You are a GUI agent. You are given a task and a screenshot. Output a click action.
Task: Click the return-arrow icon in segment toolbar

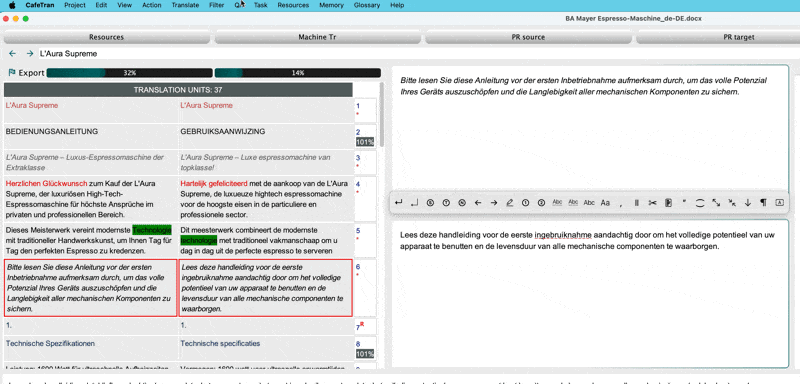coord(398,202)
